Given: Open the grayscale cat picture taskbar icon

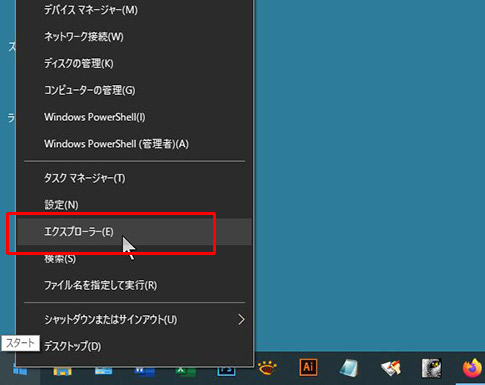Looking at the screenshot, I should (x=431, y=368).
